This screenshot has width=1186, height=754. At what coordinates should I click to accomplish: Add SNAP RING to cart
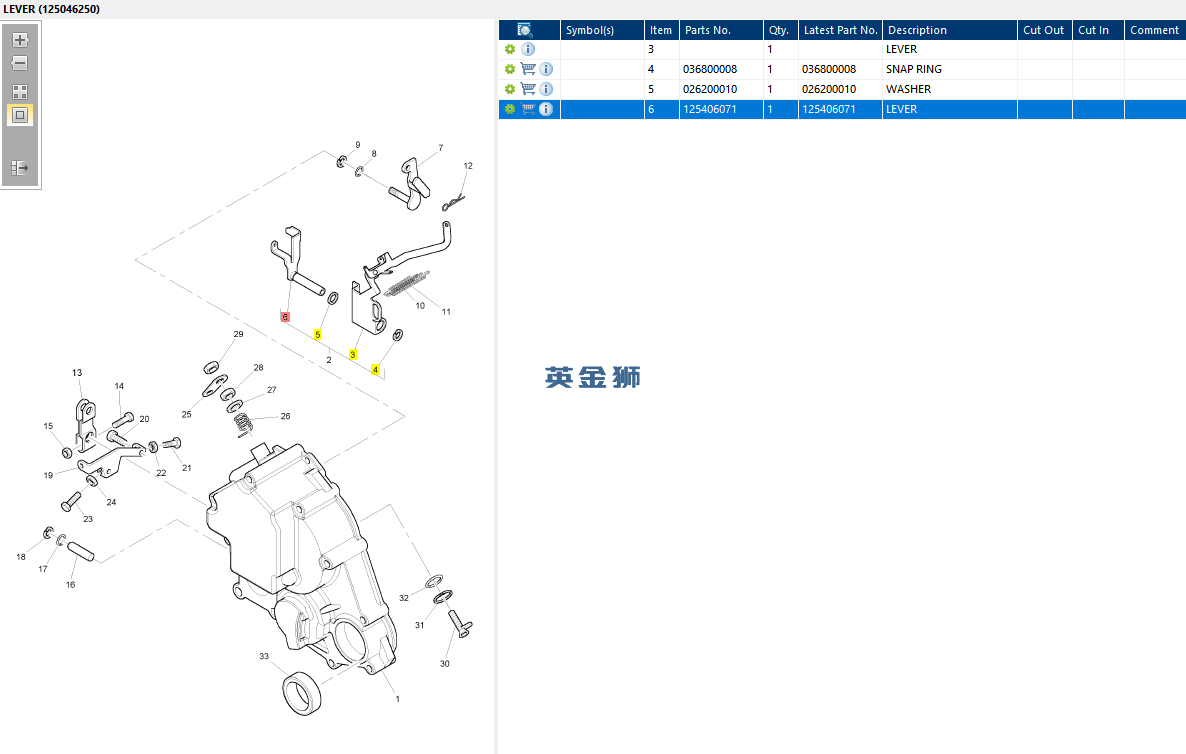click(x=528, y=69)
